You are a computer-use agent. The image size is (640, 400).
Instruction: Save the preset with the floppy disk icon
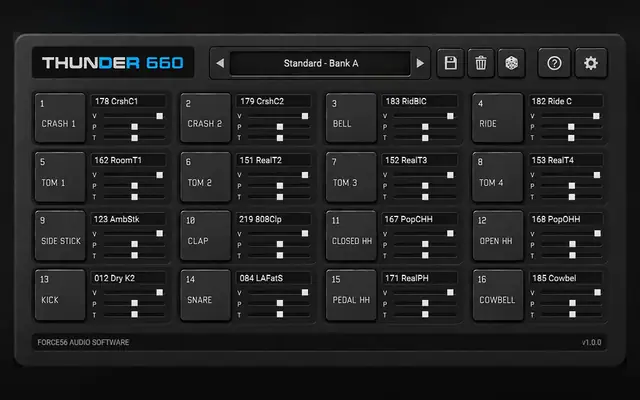click(x=451, y=63)
